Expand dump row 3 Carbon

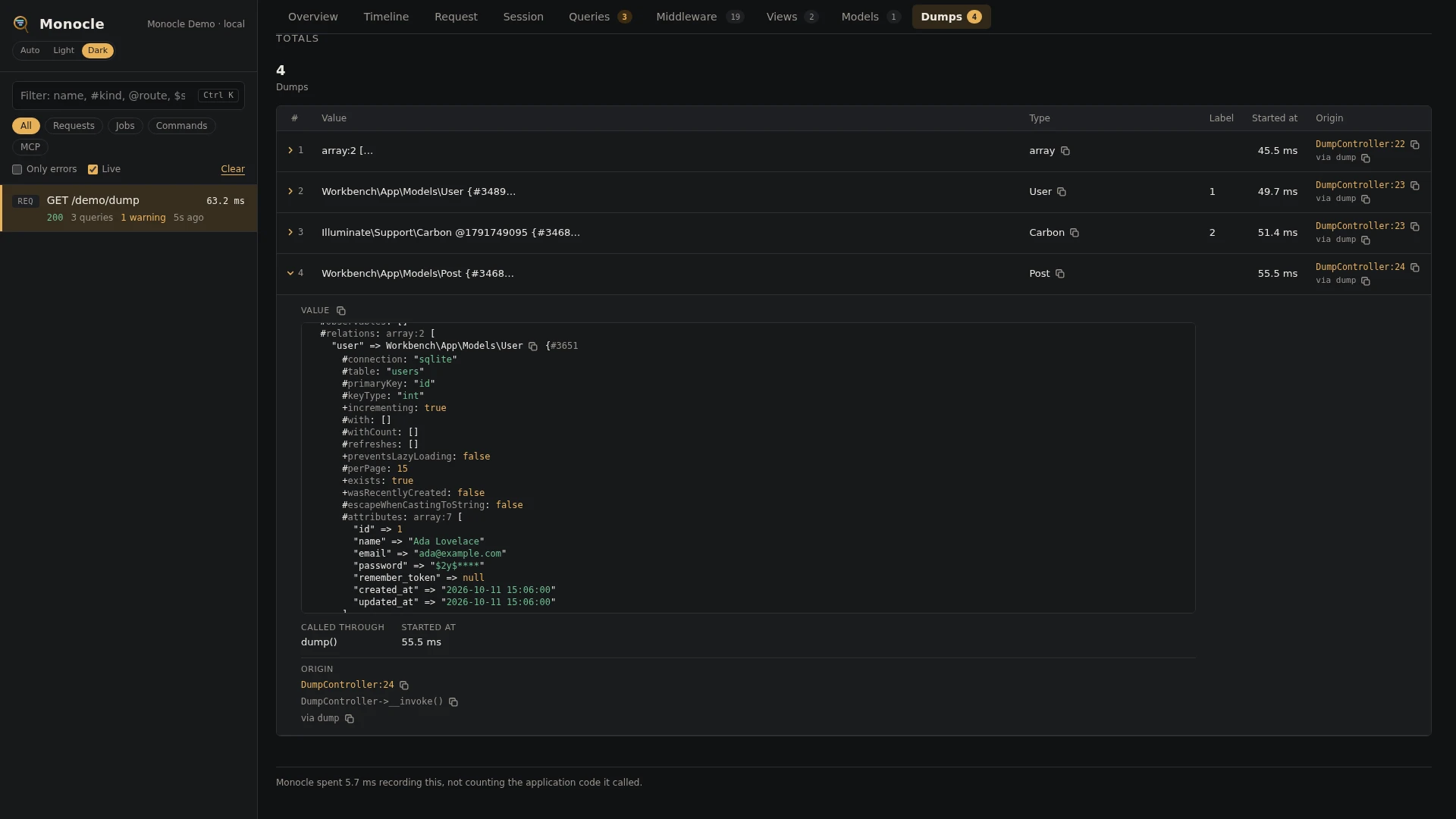tap(290, 233)
